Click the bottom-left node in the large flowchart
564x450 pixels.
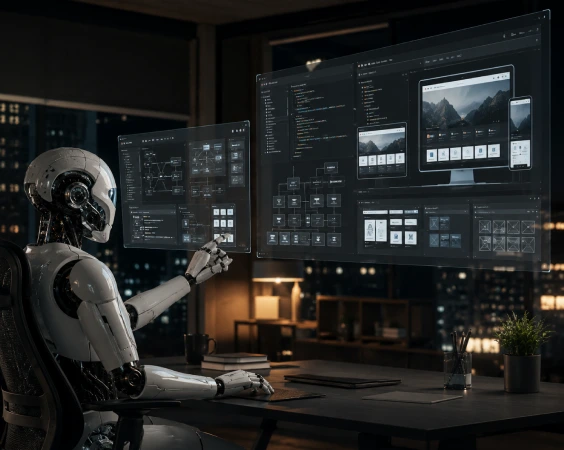point(272,238)
